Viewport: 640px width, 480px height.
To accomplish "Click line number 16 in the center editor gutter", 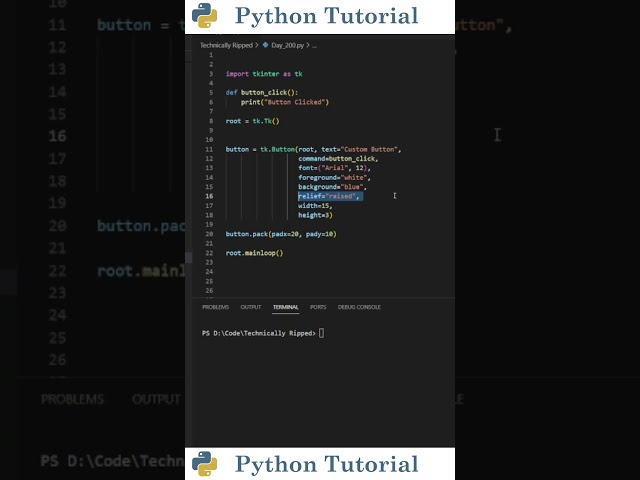I will [209, 196].
